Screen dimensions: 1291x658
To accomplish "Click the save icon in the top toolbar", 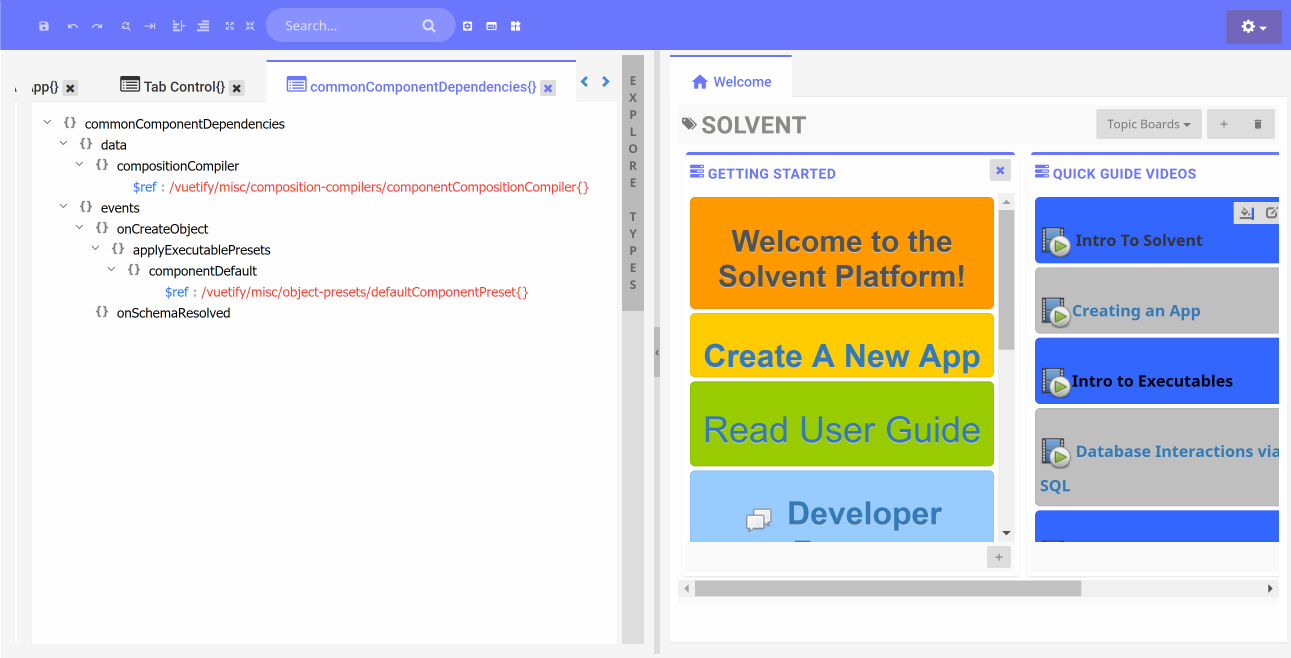I will 44,26.
